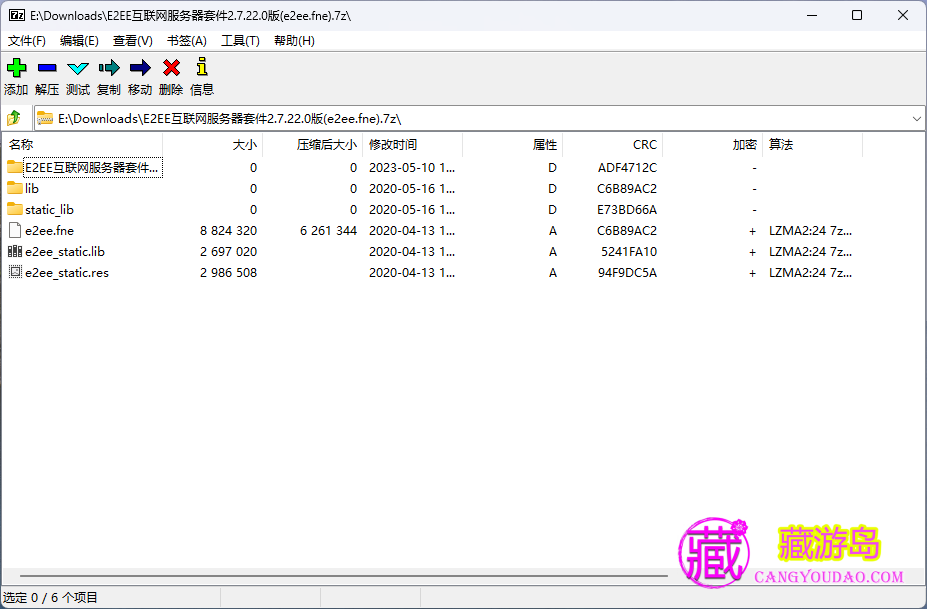Select the e2ee_static.lib file name

(65, 251)
